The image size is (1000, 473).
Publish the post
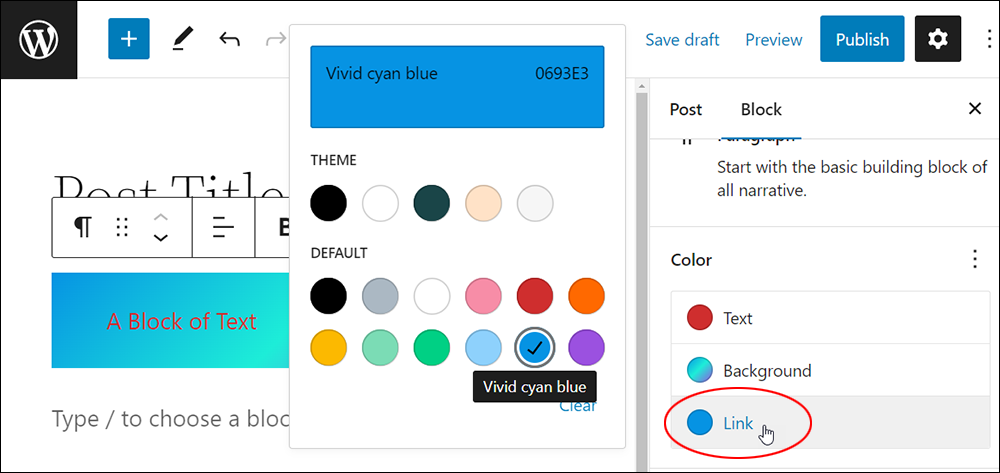(x=862, y=39)
